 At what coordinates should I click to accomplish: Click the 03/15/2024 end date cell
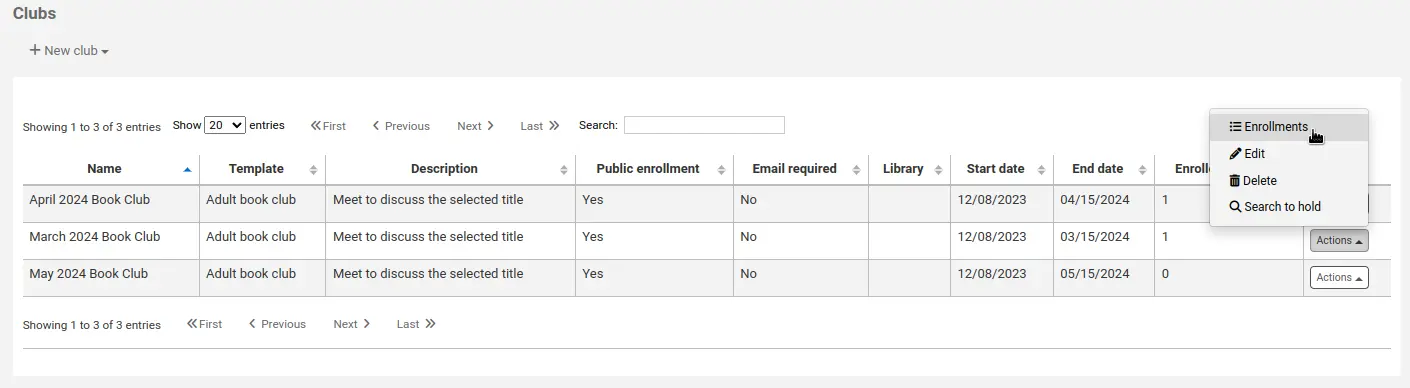1104,241
